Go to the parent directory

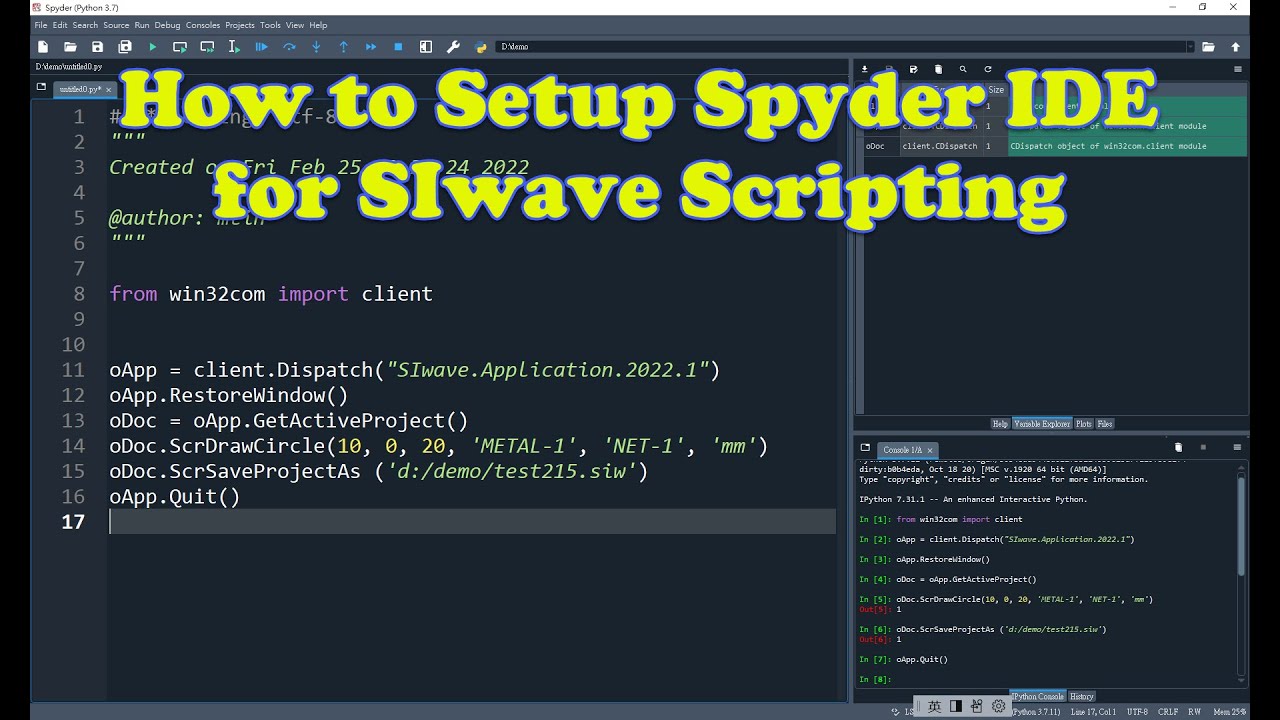click(x=1235, y=47)
